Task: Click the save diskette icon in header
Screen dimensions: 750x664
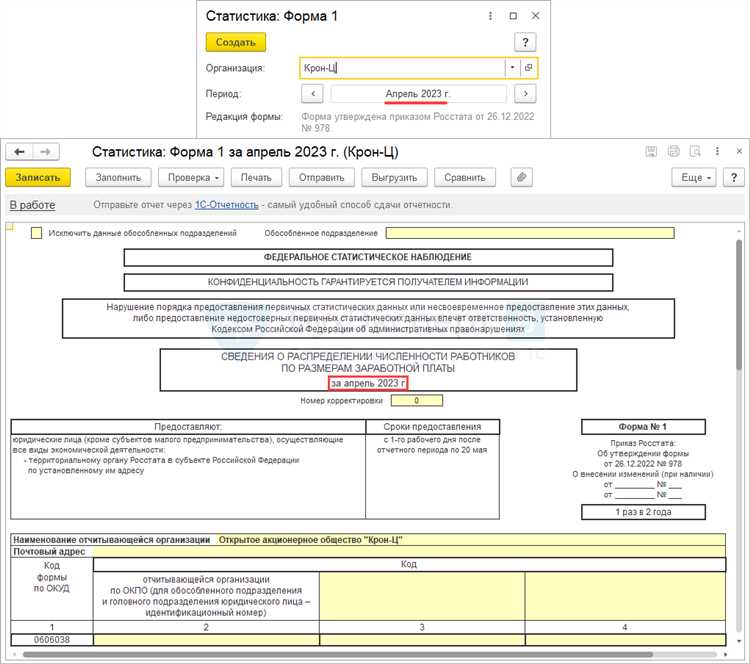Action: 651,152
